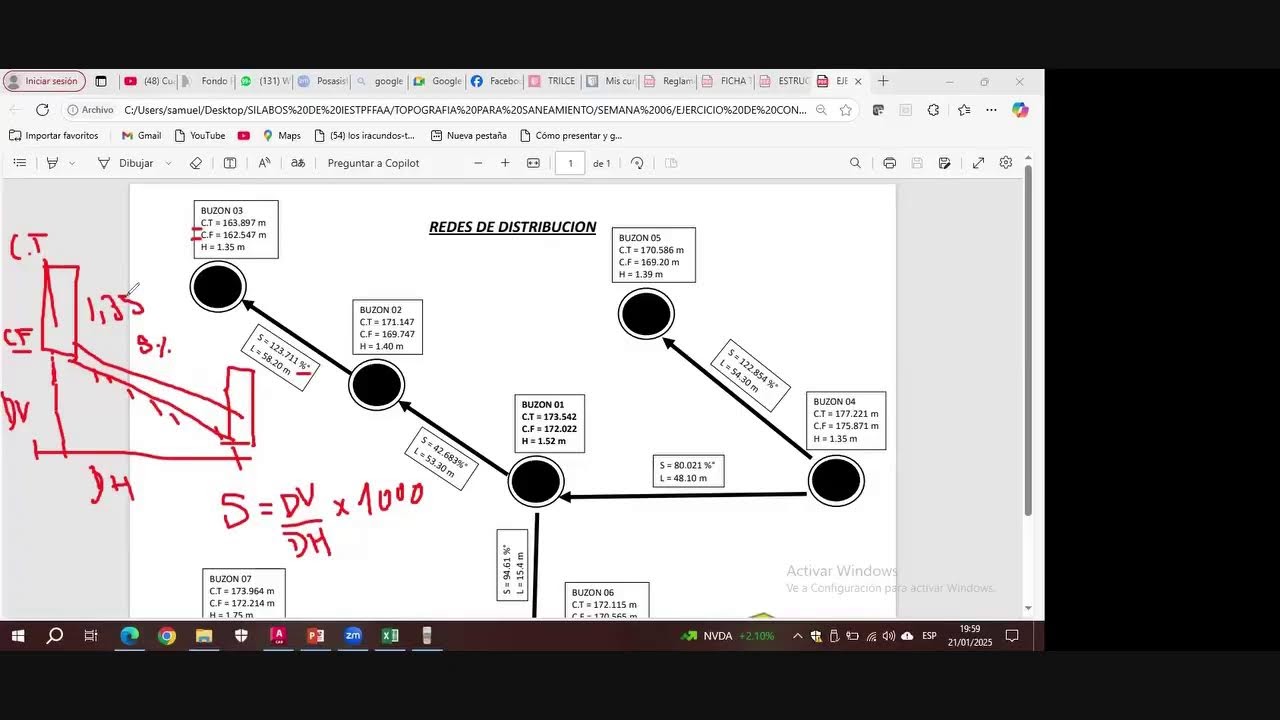Rotate the PDF page
The height and width of the screenshot is (720, 1280).
637,163
